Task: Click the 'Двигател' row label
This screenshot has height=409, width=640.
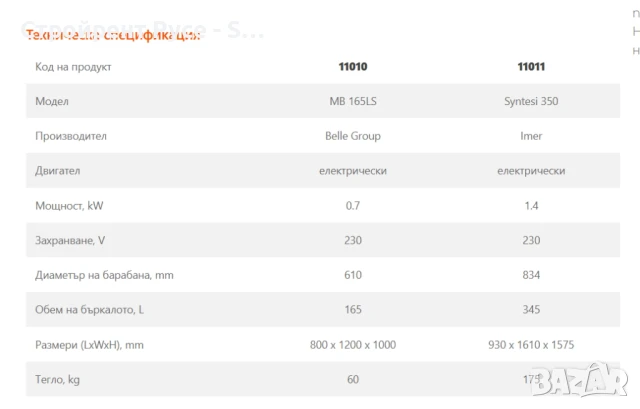Action: [58, 171]
